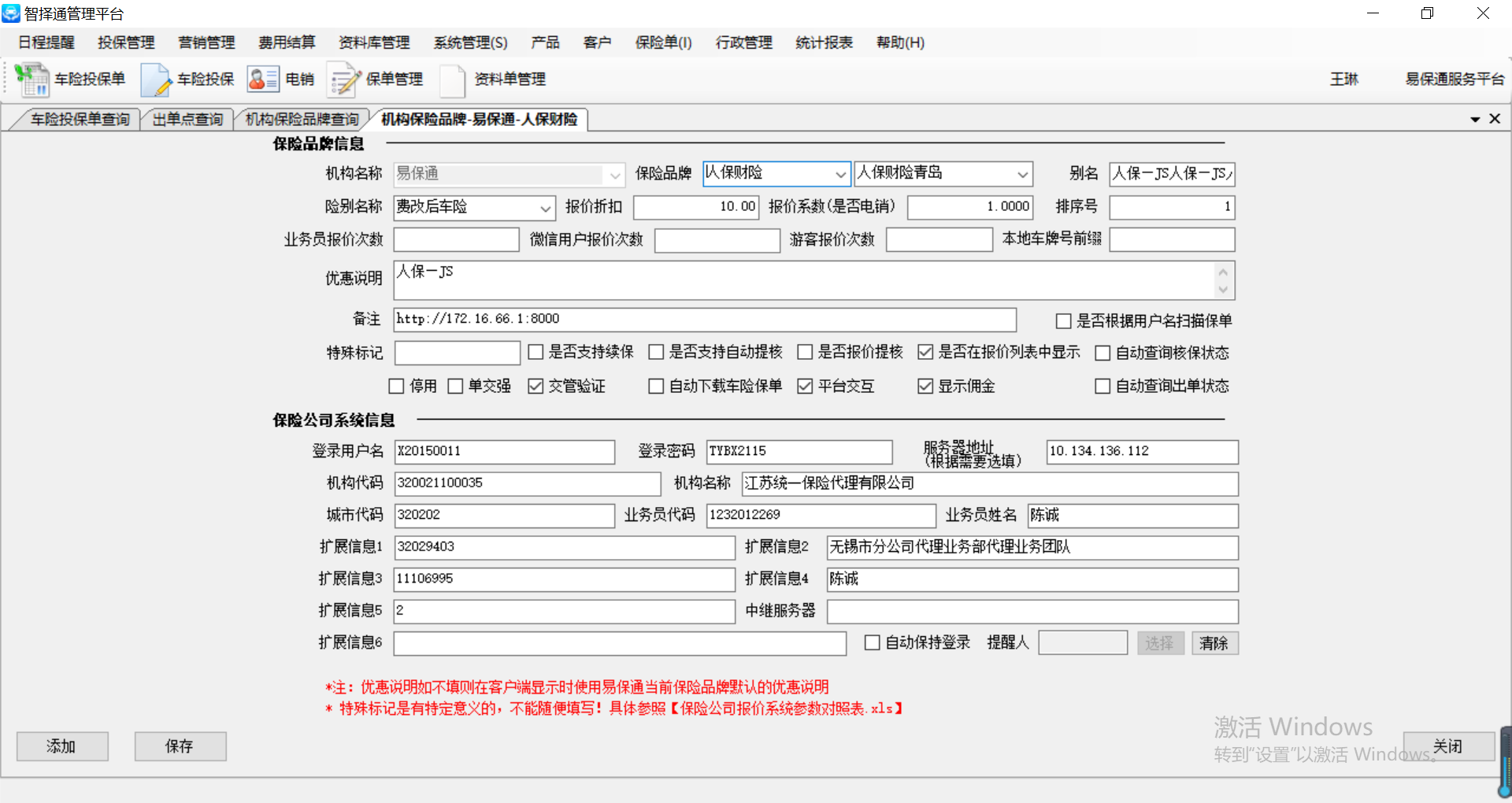This screenshot has height=803, width=1512.
Task: Click the 车险投保单 toolbar icon
Action: coord(32,80)
